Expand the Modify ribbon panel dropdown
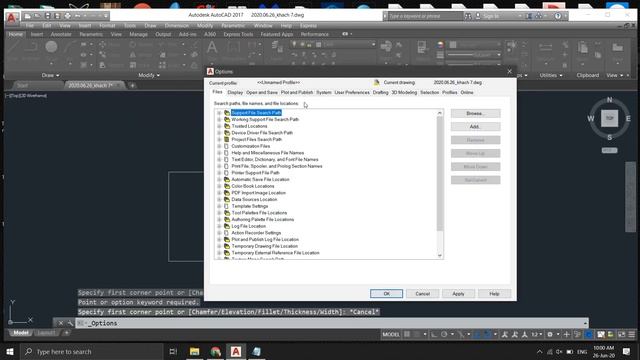The height and width of the screenshot is (360, 640). click(x=149, y=75)
